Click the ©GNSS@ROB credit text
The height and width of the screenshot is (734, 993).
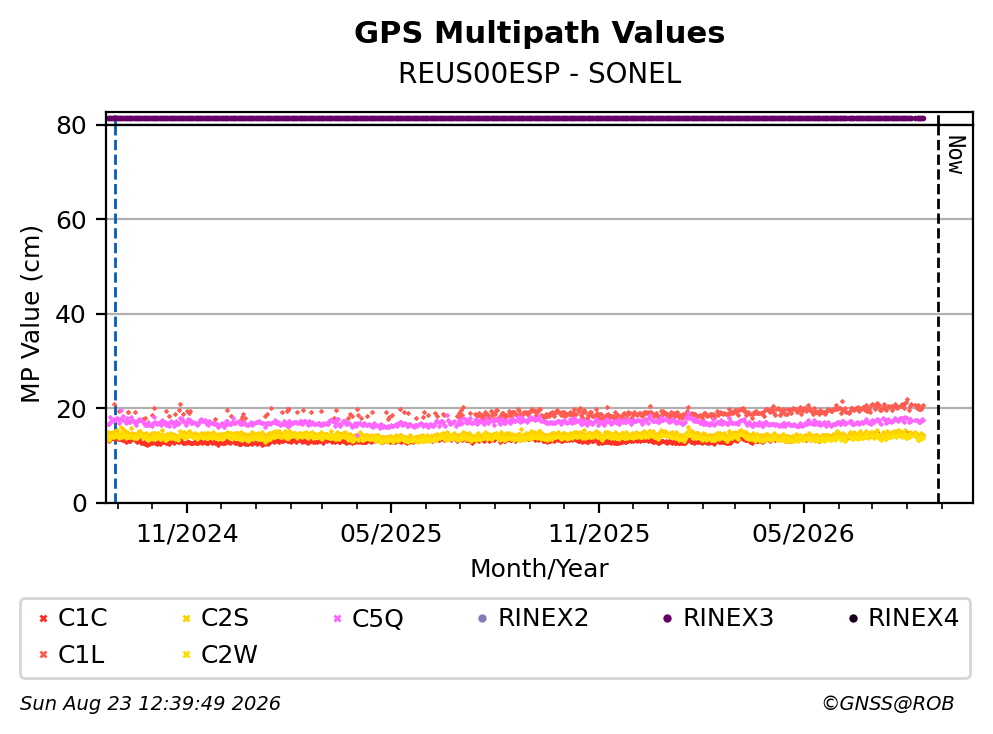(x=888, y=704)
